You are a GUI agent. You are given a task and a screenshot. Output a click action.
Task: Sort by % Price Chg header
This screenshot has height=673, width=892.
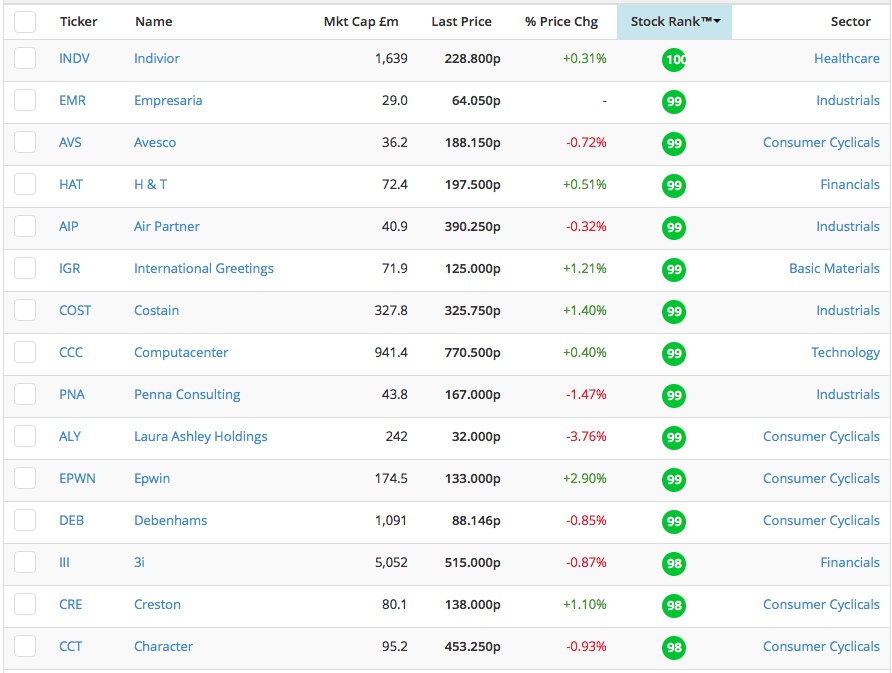(x=561, y=22)
